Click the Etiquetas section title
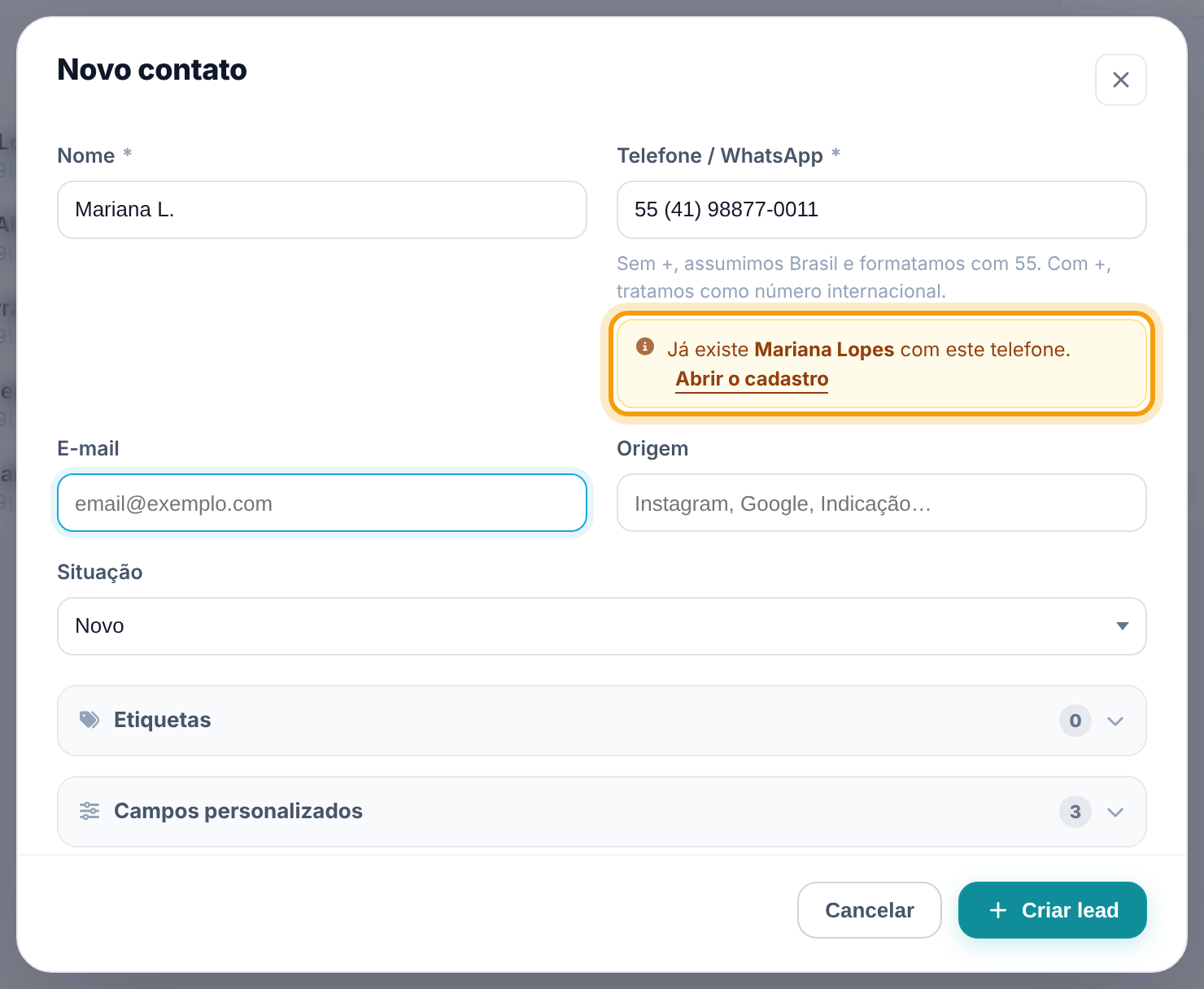This screenshot has width=1204, height=989. pos(163,720)
